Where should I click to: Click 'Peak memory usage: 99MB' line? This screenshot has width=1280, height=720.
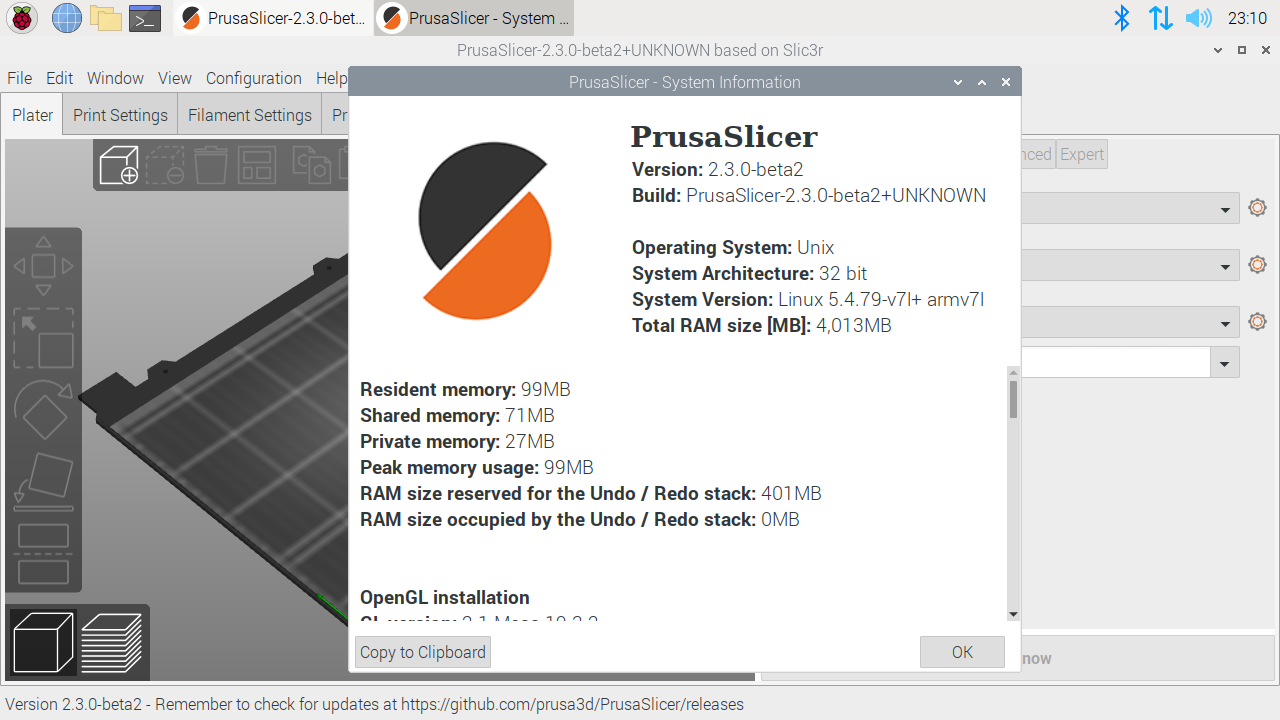pyautogui.click(x=477, y=467)
